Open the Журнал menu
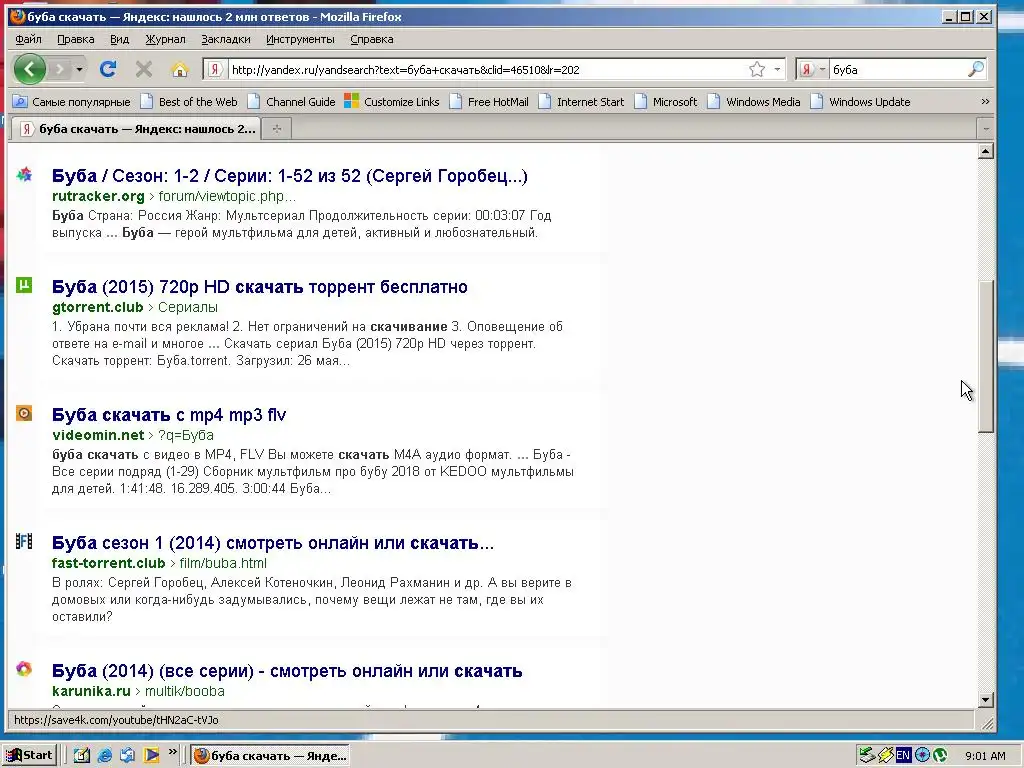The width and height of the screenshot is (1024, 768). pos(165,39)
